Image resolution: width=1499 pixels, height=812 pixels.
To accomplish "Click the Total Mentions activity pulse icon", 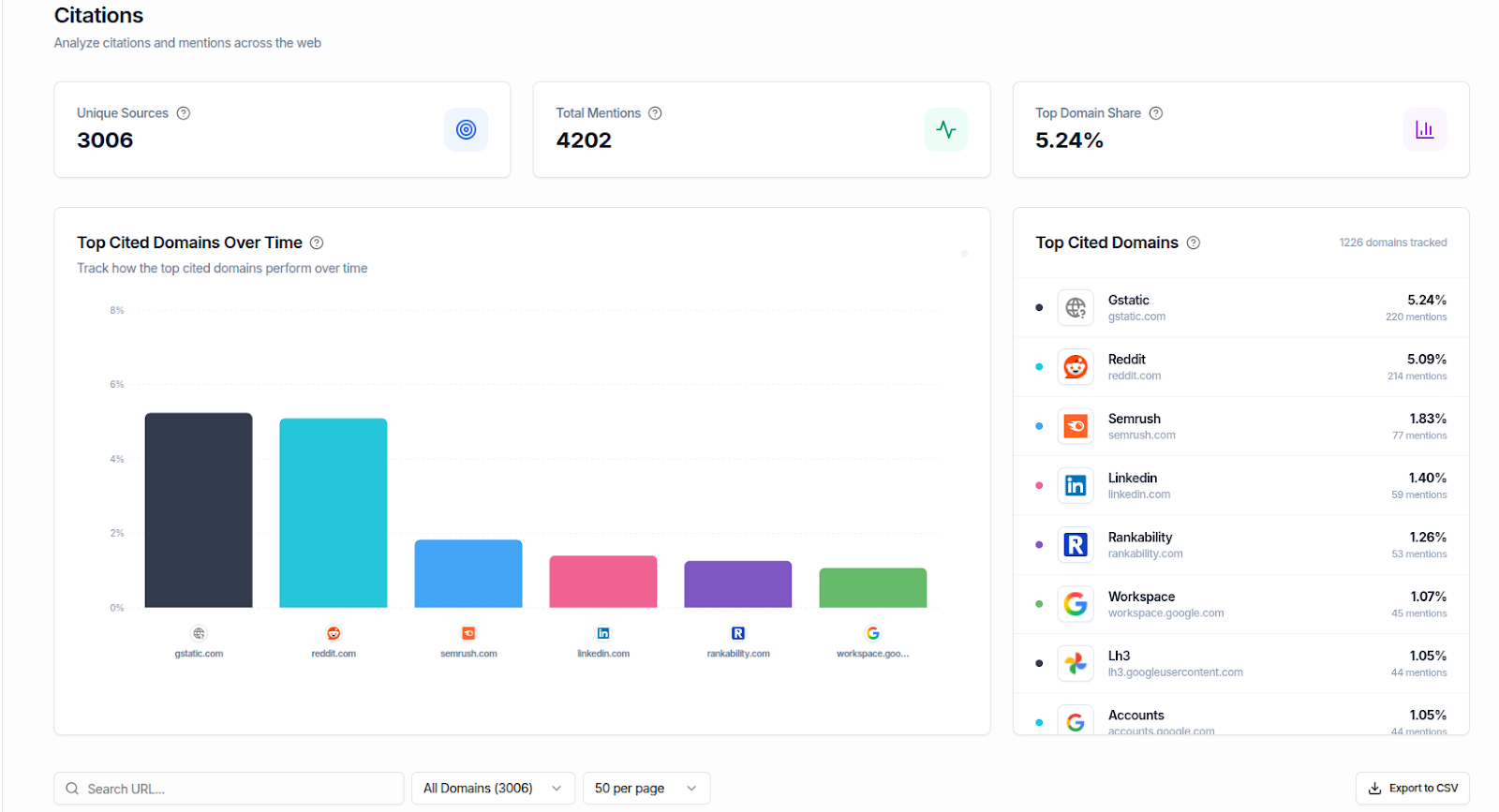I will [x=945, y=129].
